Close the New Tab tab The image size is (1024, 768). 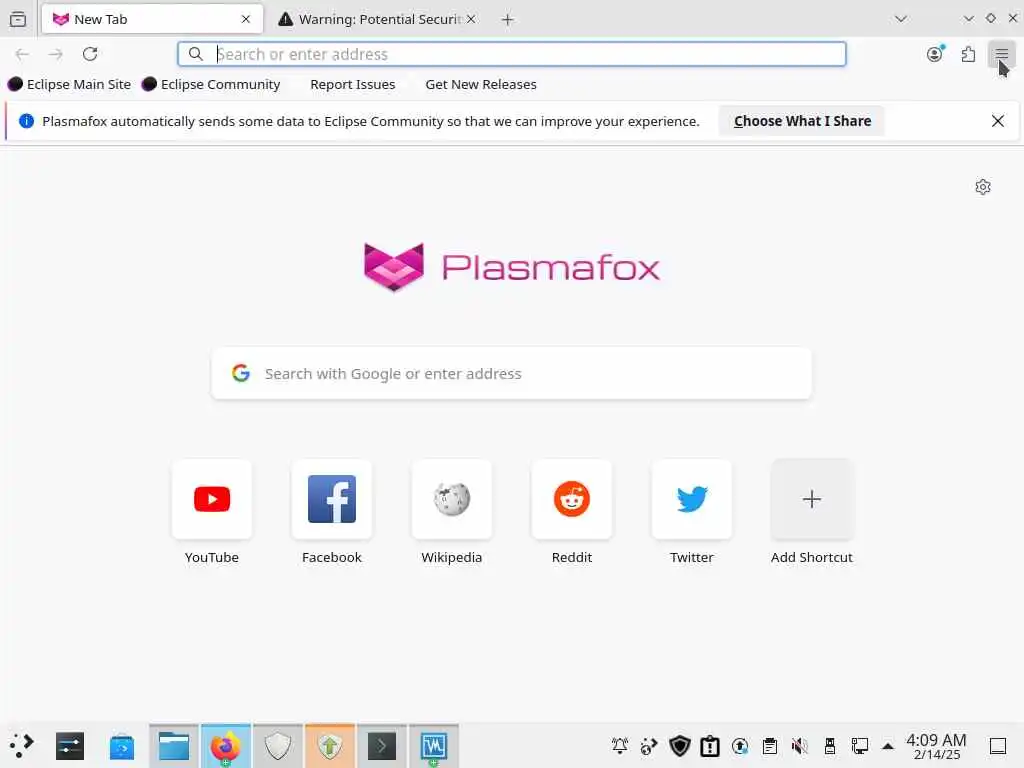pos(246,20)
